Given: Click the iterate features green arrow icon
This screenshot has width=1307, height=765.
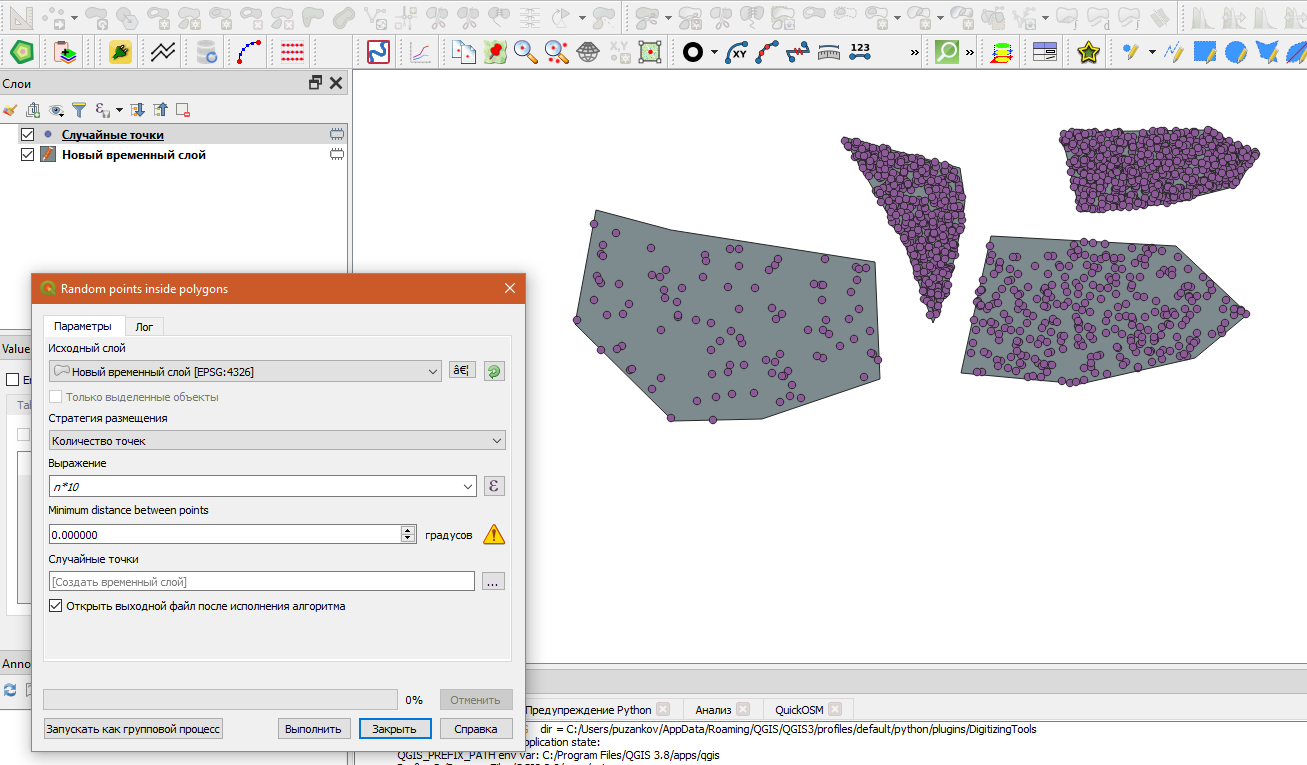Looking at the screenshot, I should (494, 372).
